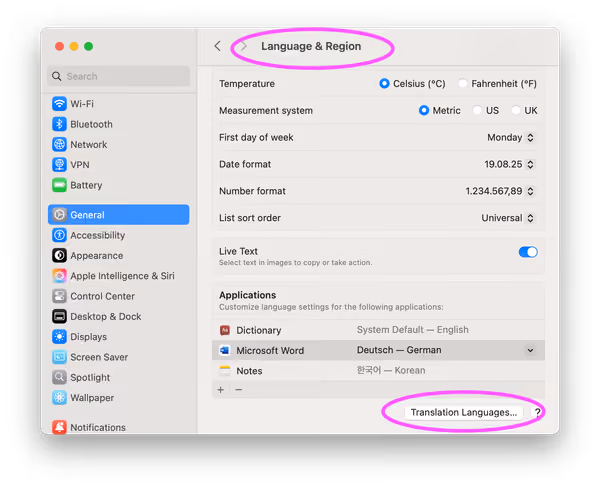Open Wi-Fi settings icon in sidebar
This screenshot has width=600, height=488.
pyautogui.click(x=59, y=104)
